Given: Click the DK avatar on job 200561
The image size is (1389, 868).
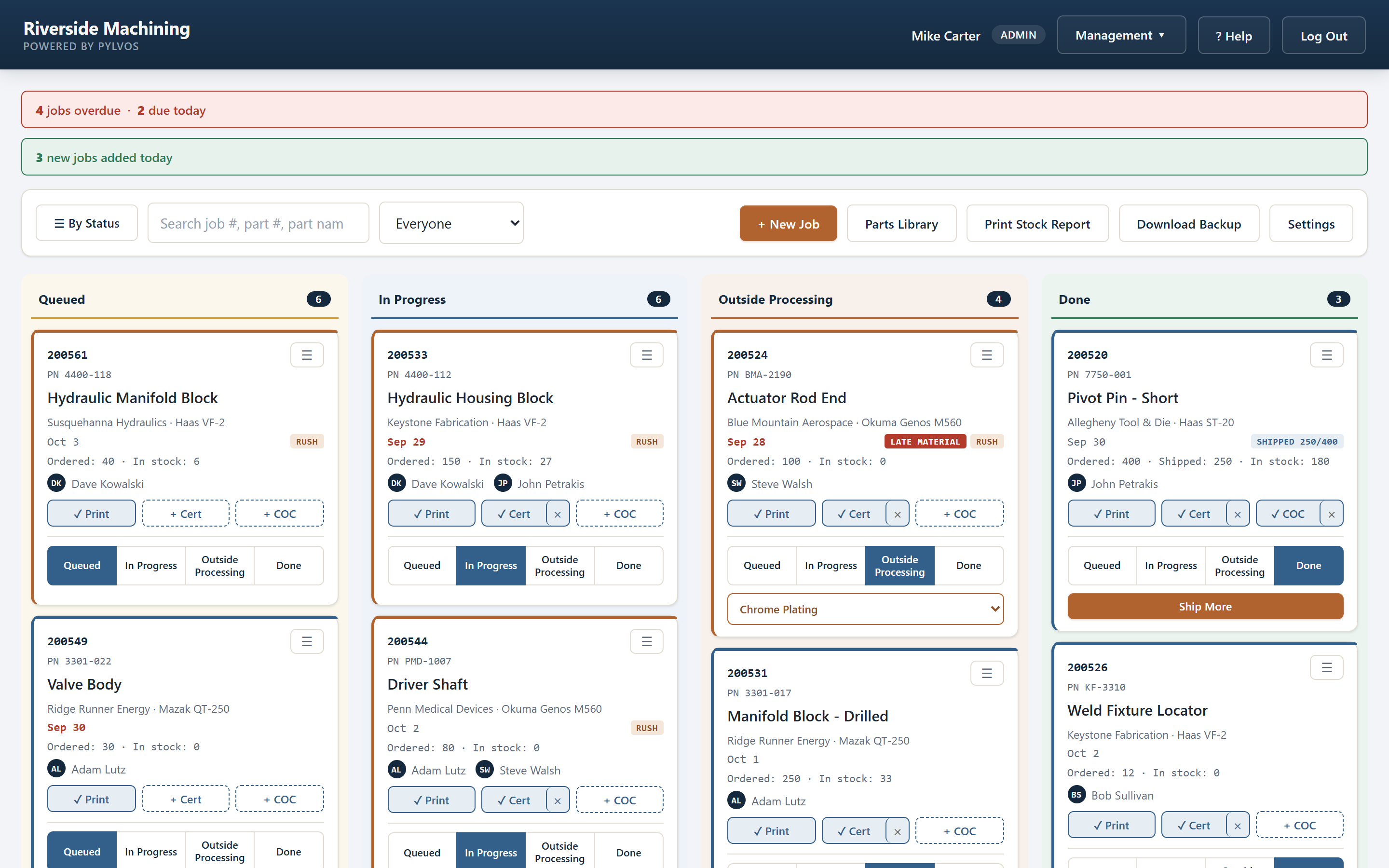Looking at the screenshot, I should [x=56, y=483].
